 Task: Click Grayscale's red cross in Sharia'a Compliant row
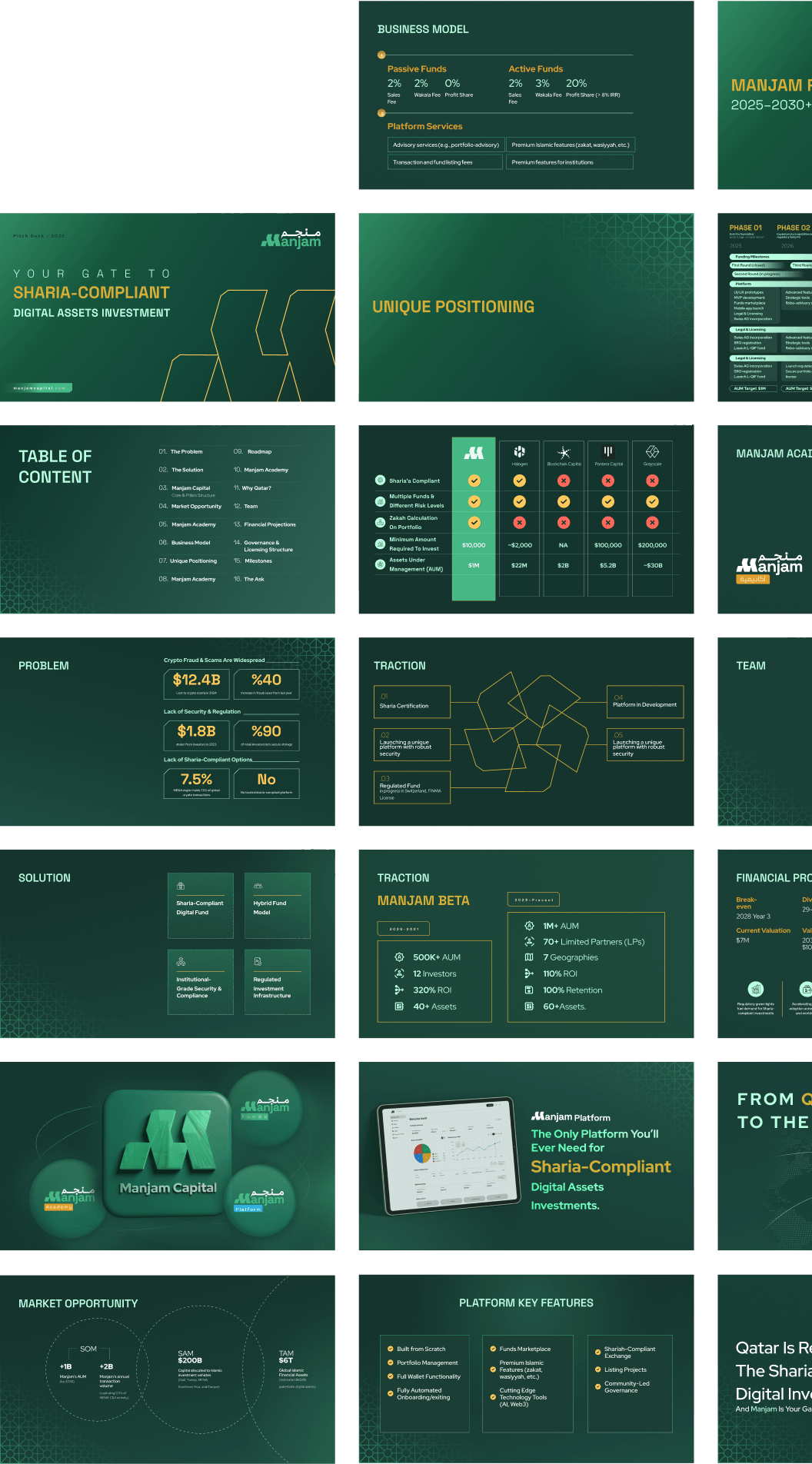pos(652,481)
